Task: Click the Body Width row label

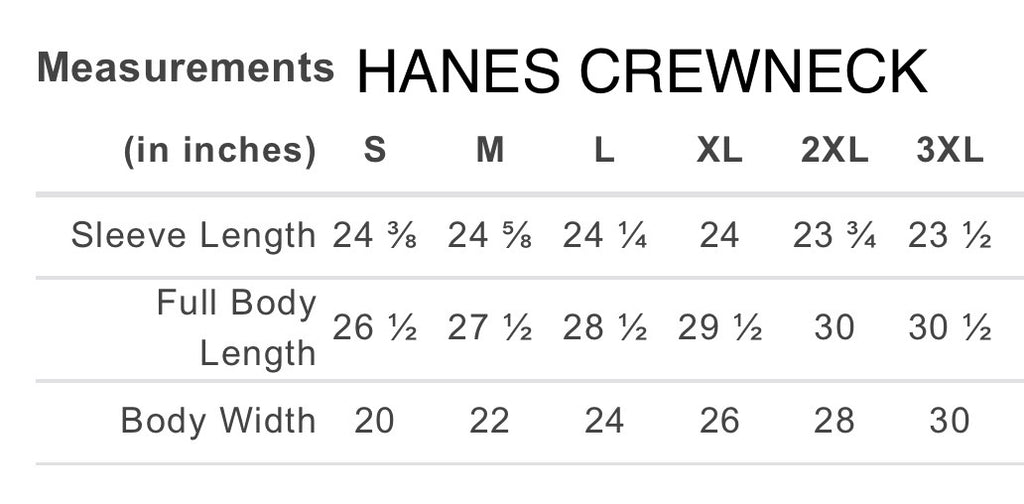Action: click(x=218, y=420)
